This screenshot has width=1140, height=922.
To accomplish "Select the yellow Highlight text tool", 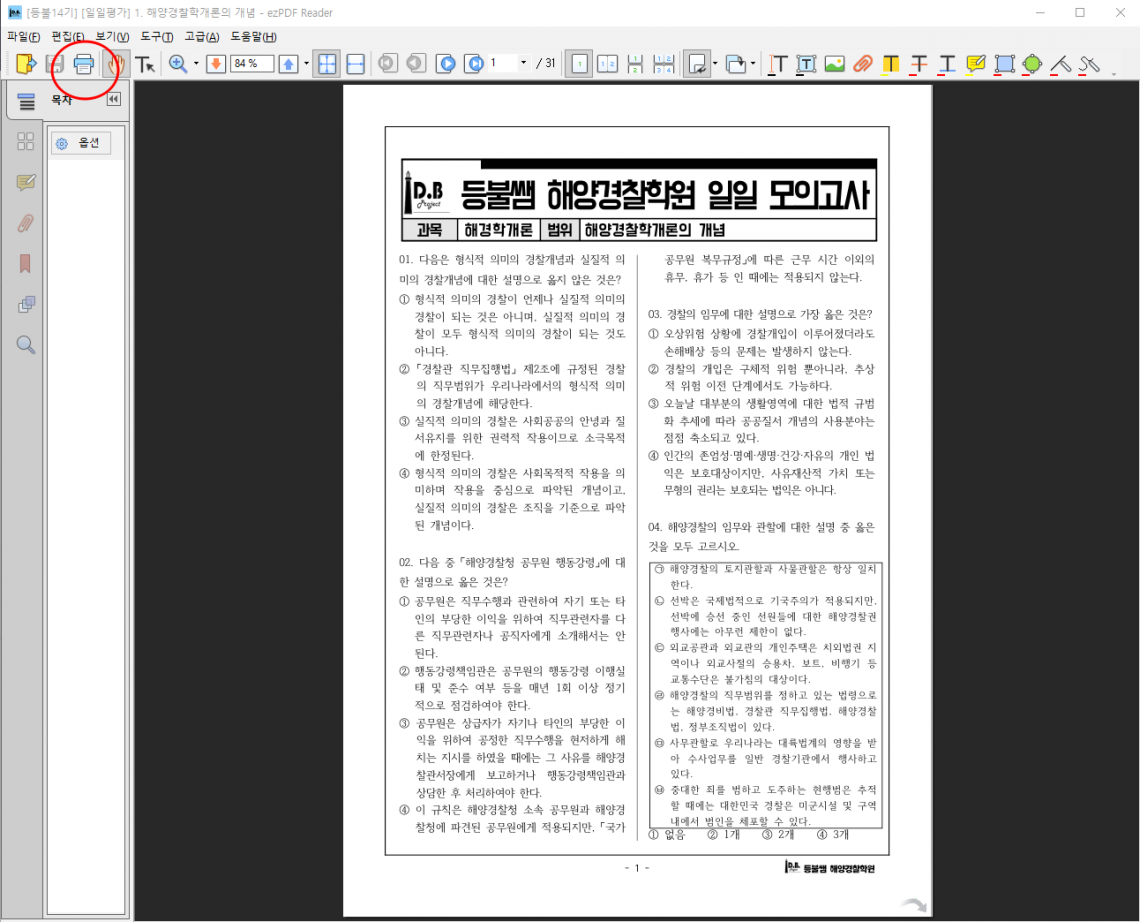I will (891, 64).
